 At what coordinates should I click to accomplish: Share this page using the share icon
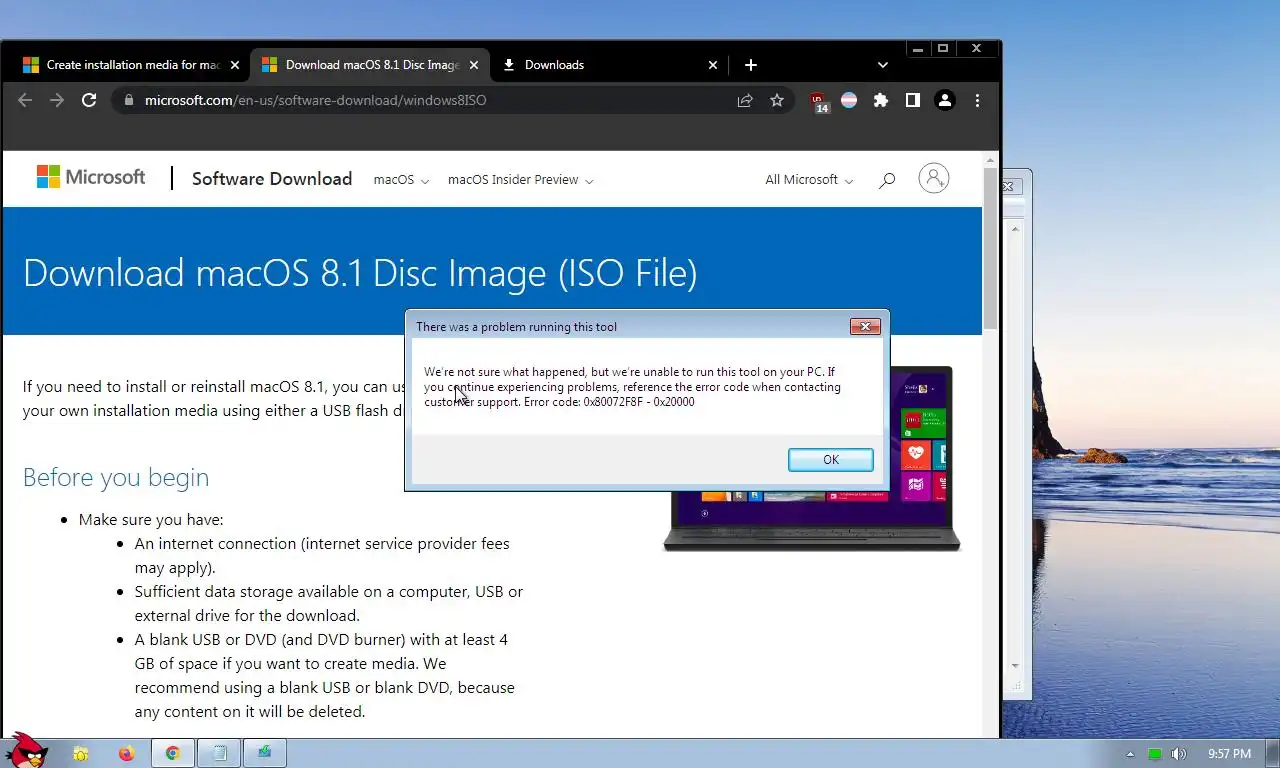click(x=745, y=100)
